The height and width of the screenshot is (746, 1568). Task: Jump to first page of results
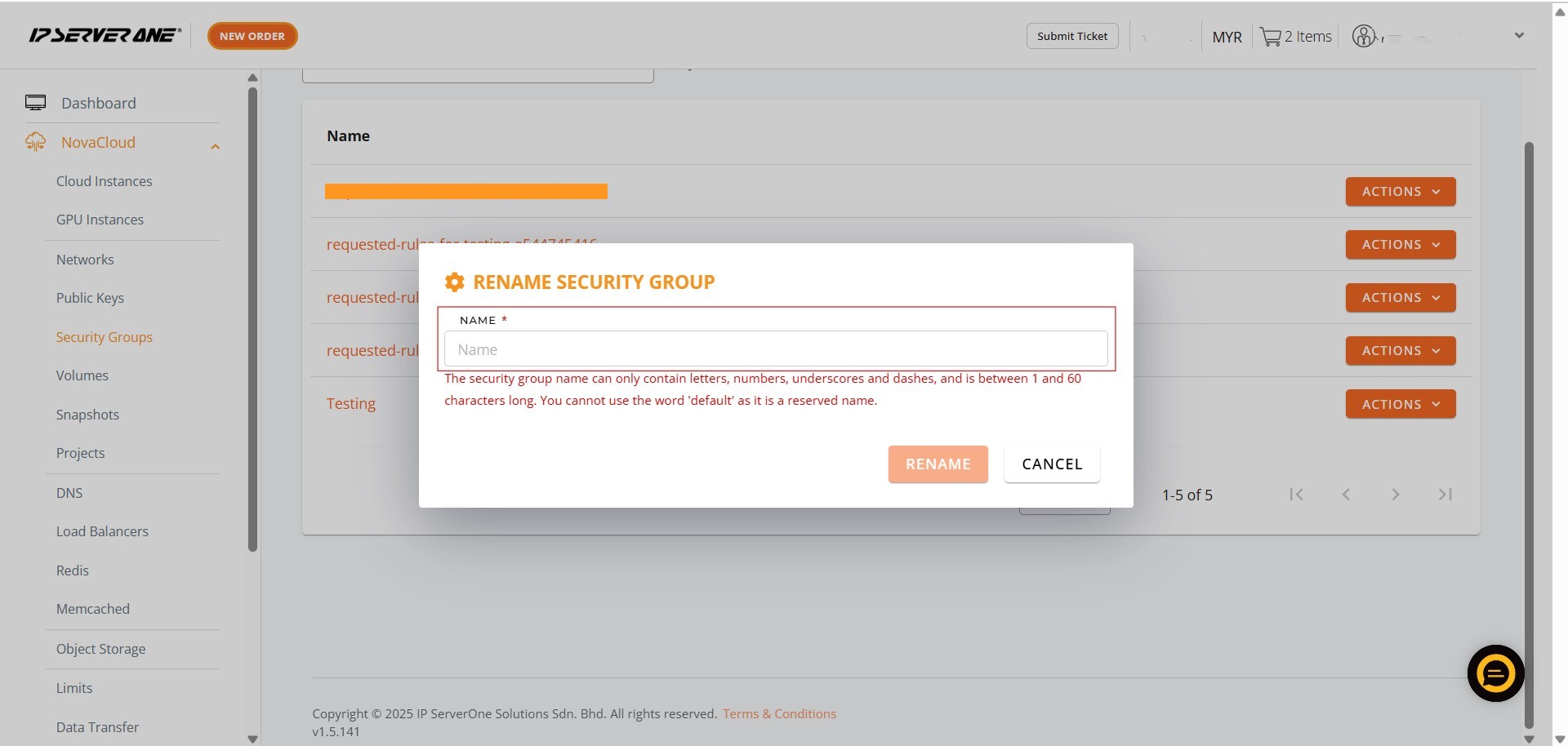click(x=1296, y=495)
